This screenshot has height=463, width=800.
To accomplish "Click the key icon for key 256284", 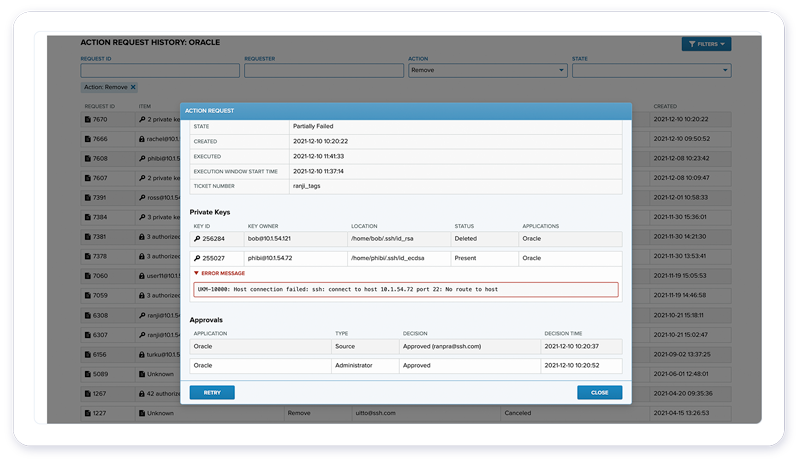I will (x=197, y=239).
